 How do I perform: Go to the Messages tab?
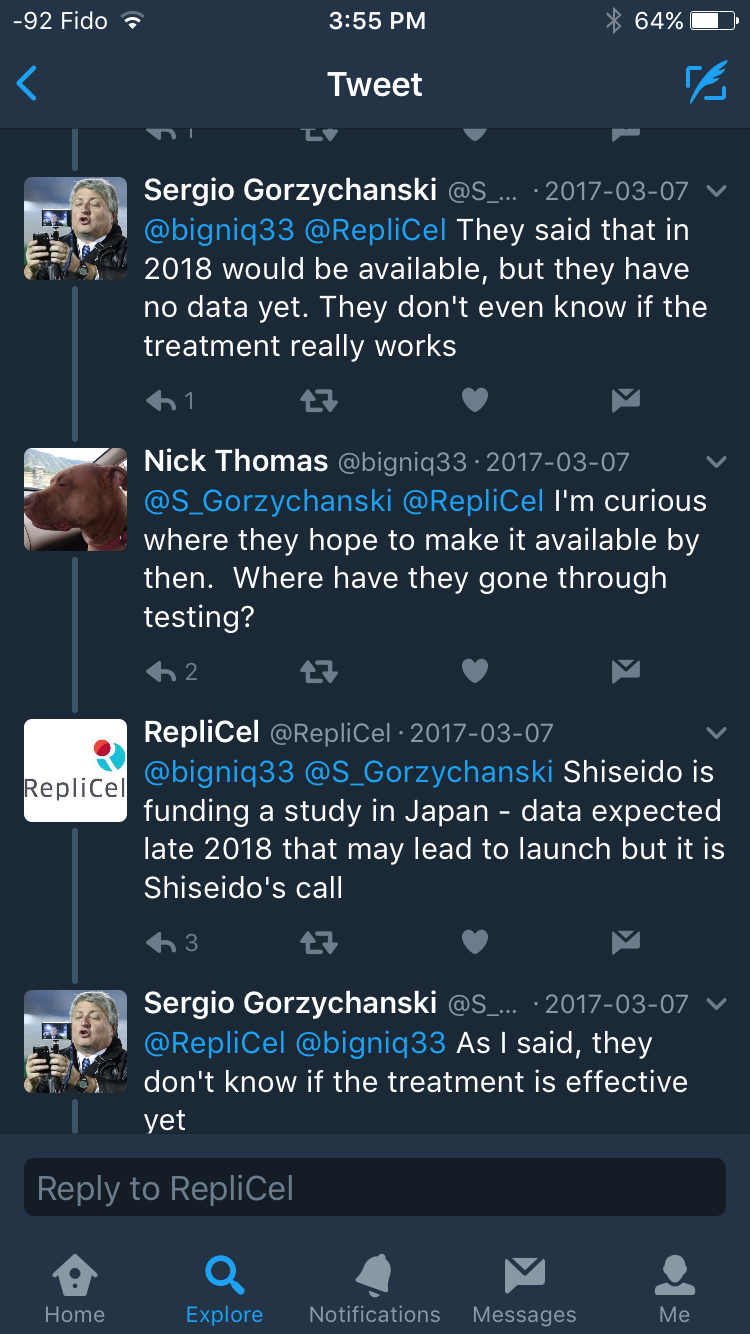click(x=524, y=1289)
